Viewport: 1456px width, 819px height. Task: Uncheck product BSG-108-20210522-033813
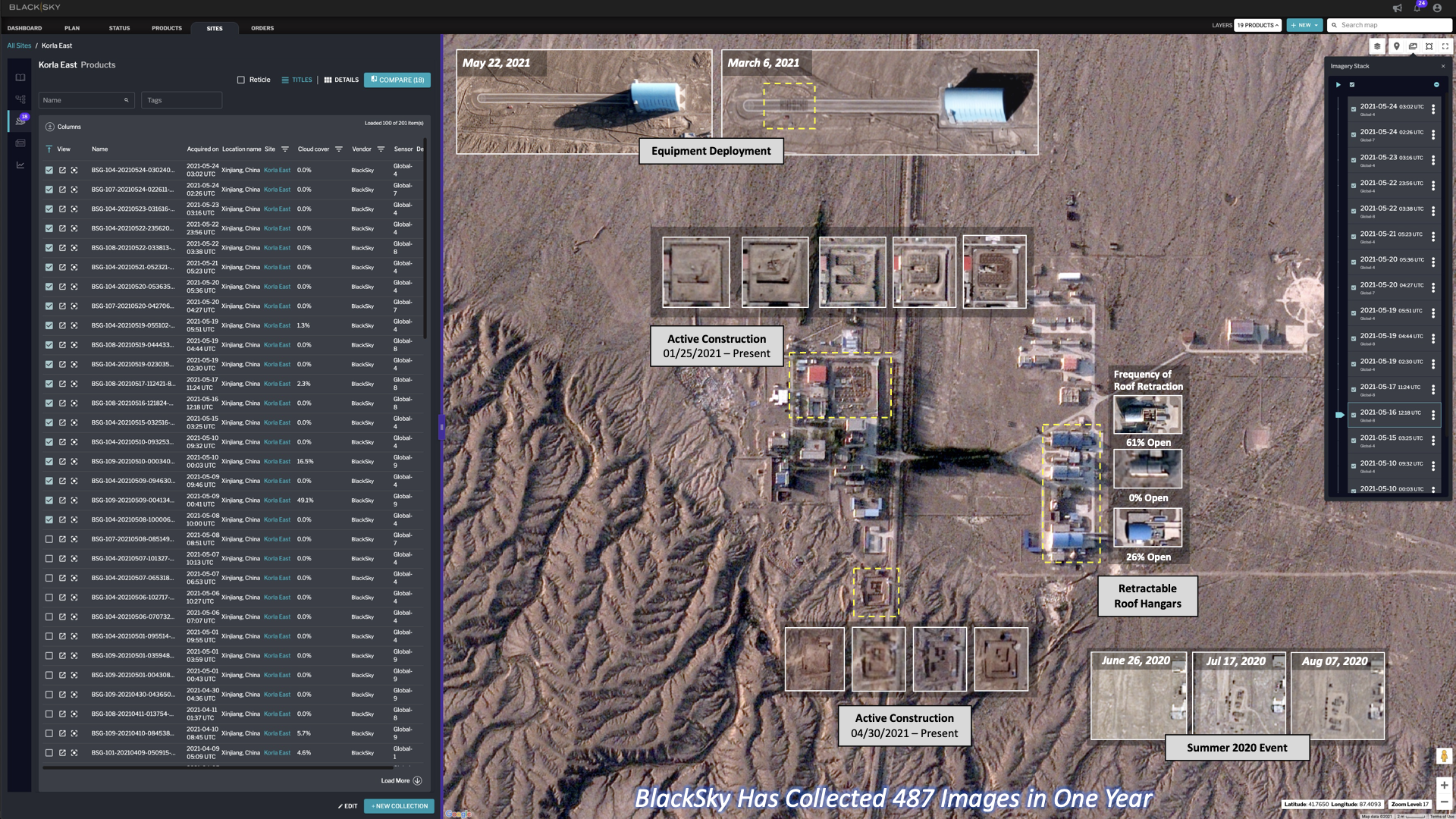tap(49, 248)
